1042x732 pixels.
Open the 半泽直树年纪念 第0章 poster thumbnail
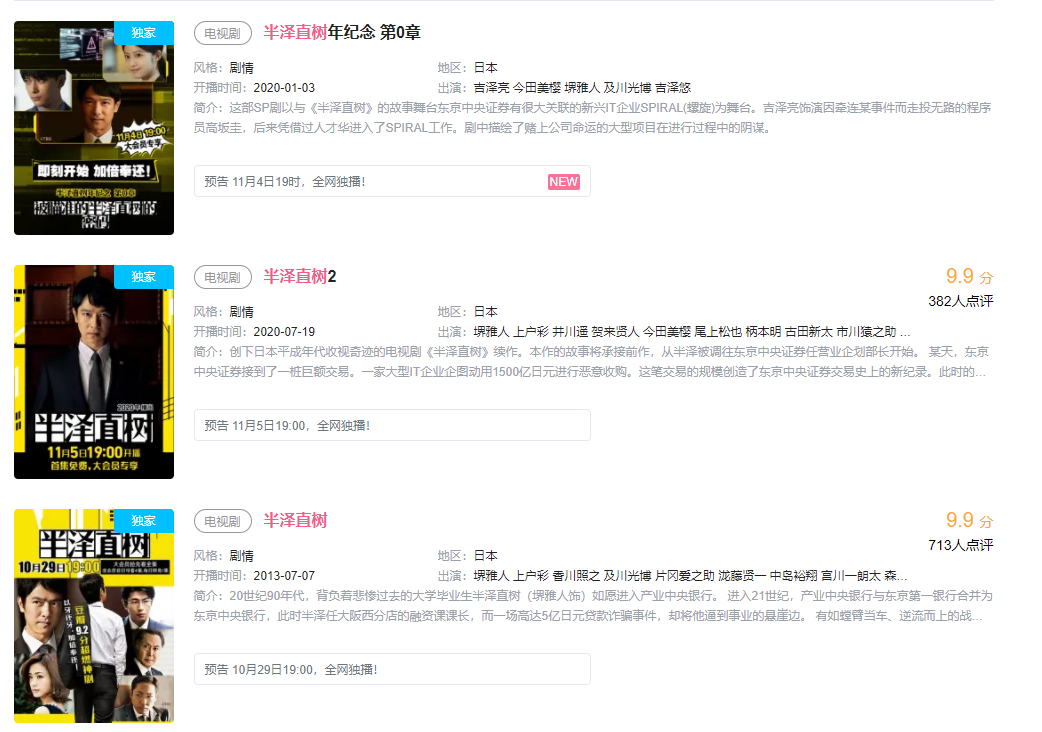coord(94,128)
